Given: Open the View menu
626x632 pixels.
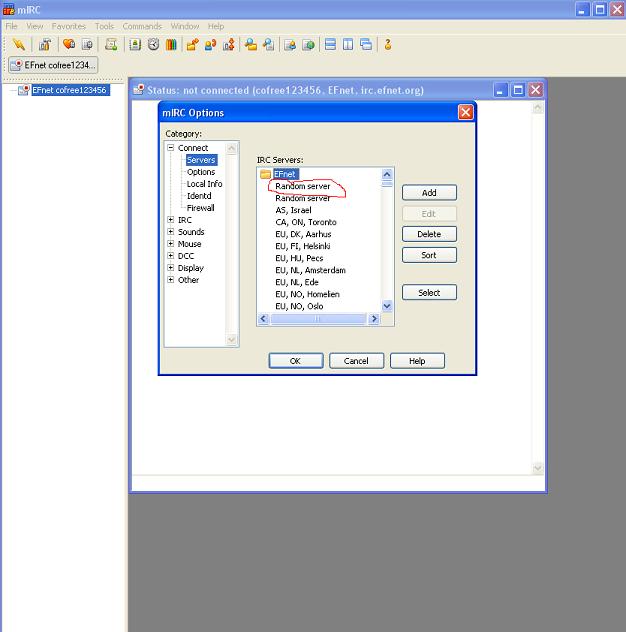Looking at the screenshot, I should [35, 26].
